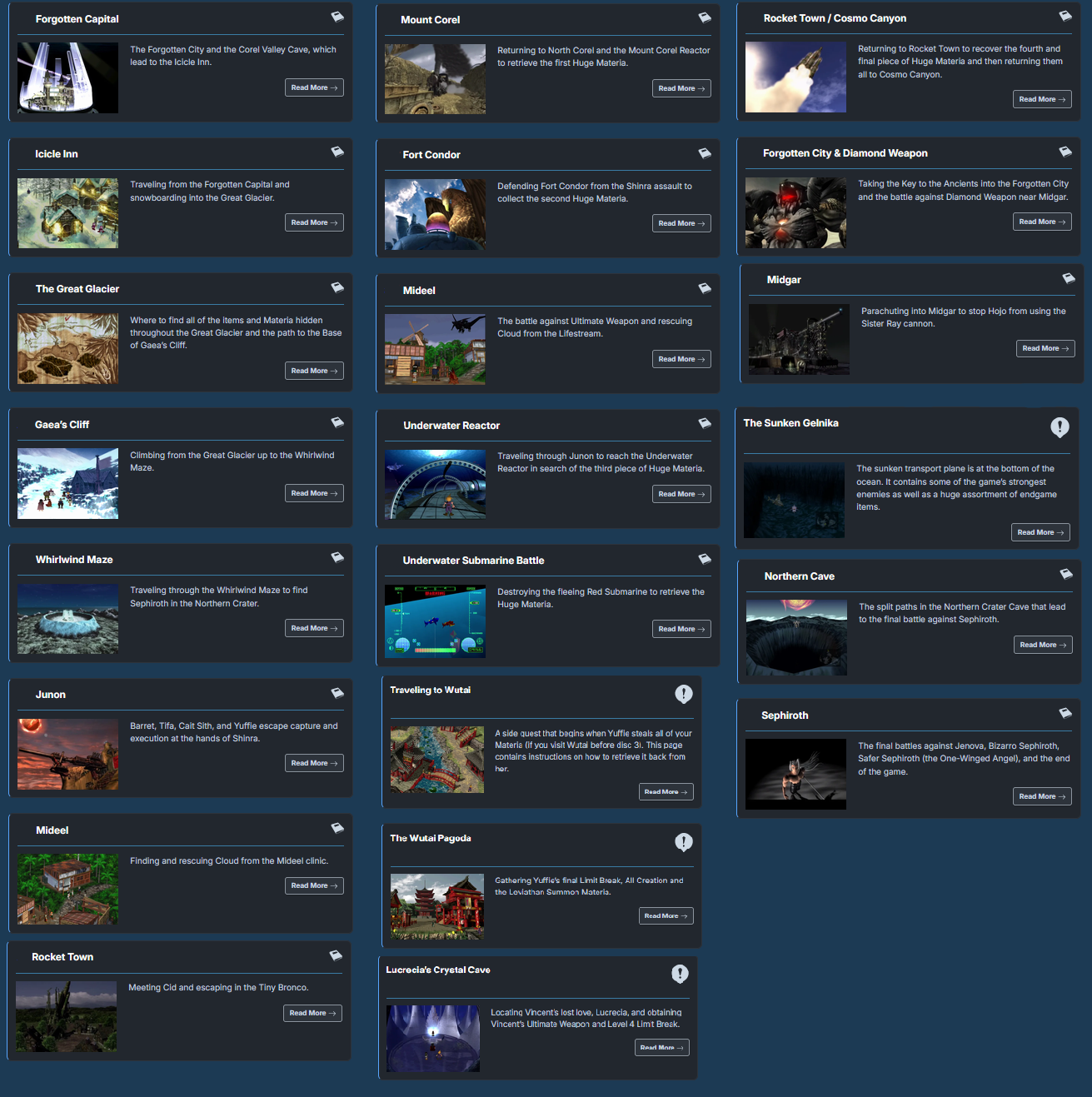The width and height of the screenshot is (1092, 1097).
Task: Click the book icon on Midgar card
Action: point(1069,278)
